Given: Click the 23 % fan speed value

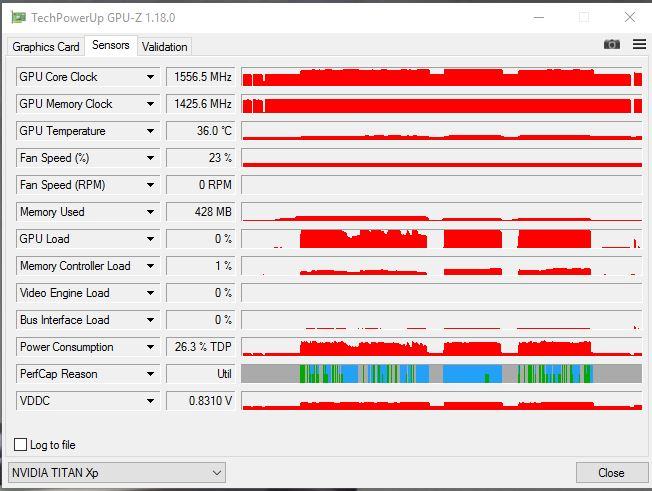Looking at the screenshot, I should pos(200,158).
